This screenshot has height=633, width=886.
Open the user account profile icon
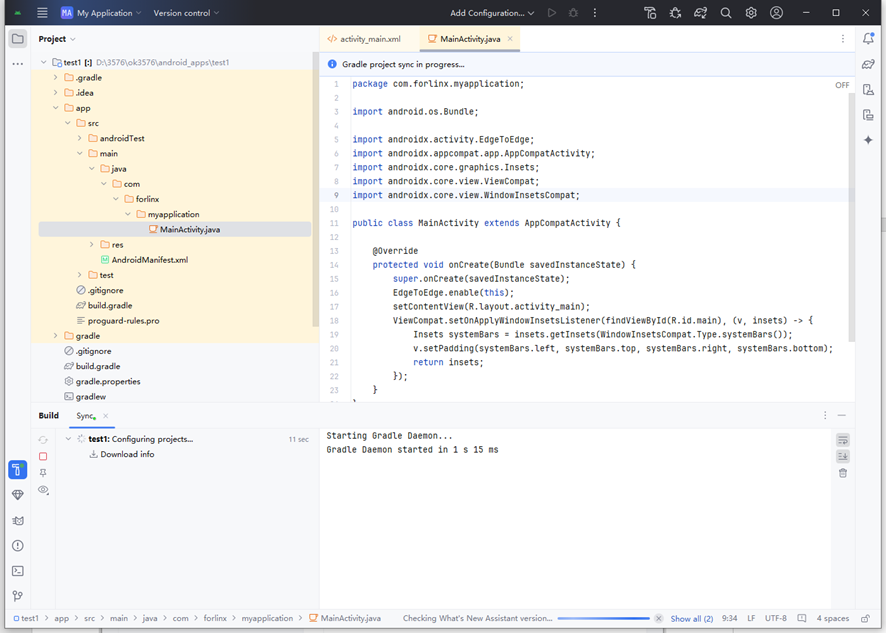(776, 12)
